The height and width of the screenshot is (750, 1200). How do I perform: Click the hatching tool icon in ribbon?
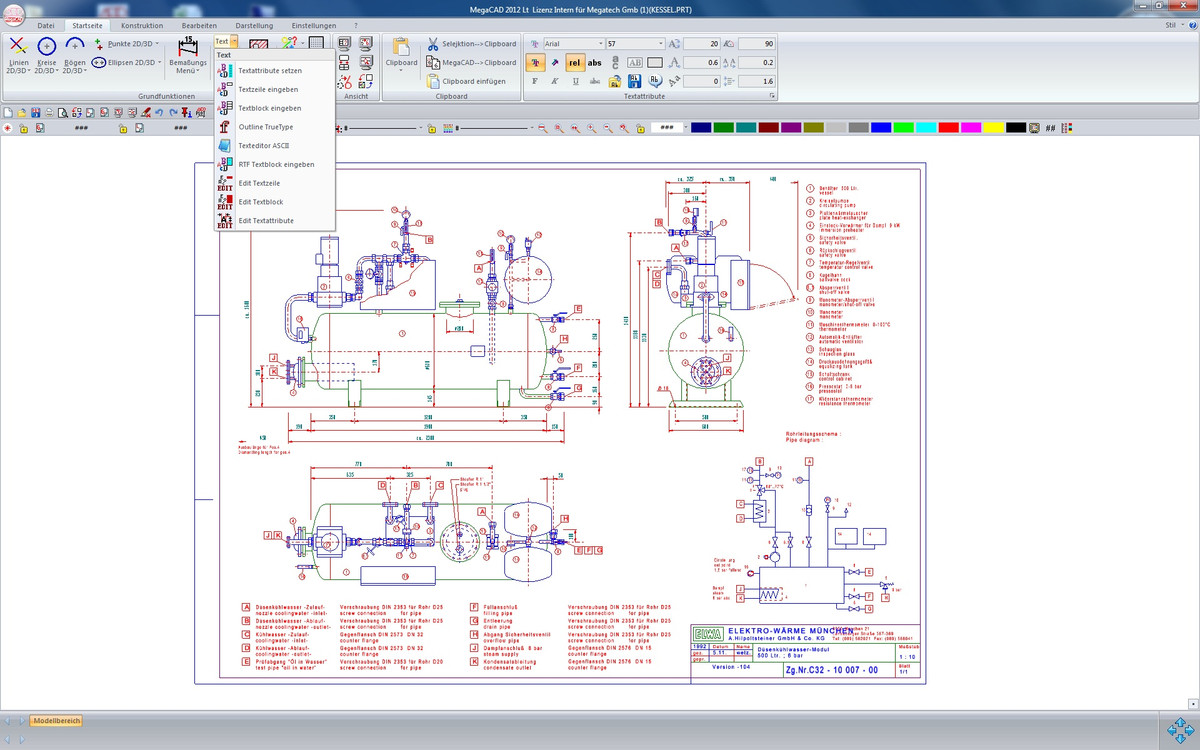[259, 44]
